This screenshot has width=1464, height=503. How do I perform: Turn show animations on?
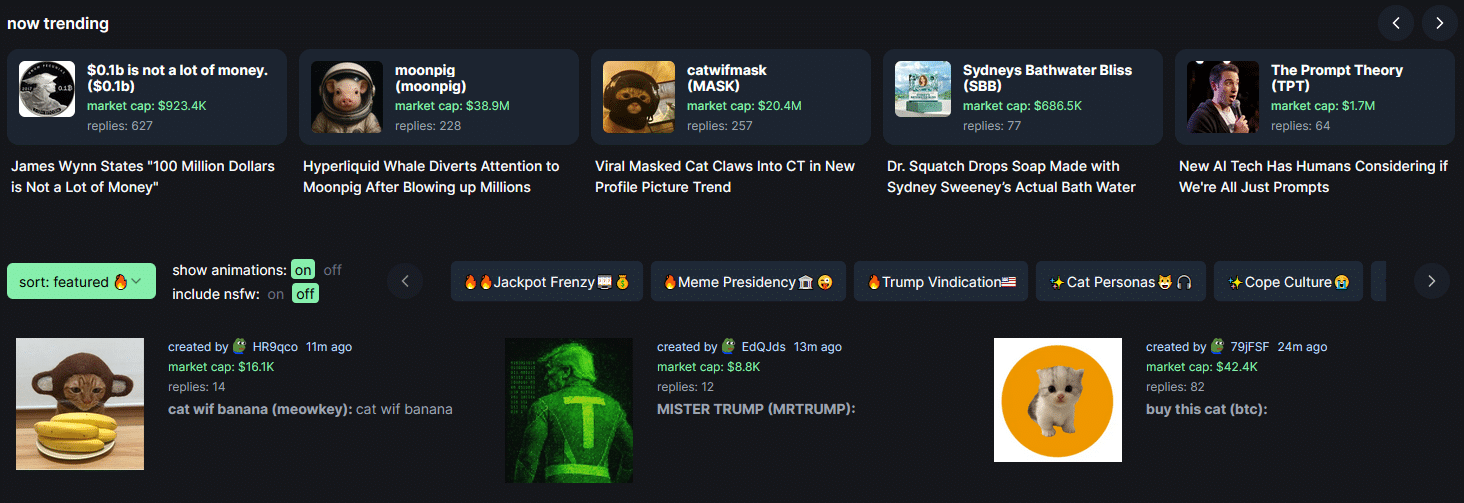click(303, 270)
